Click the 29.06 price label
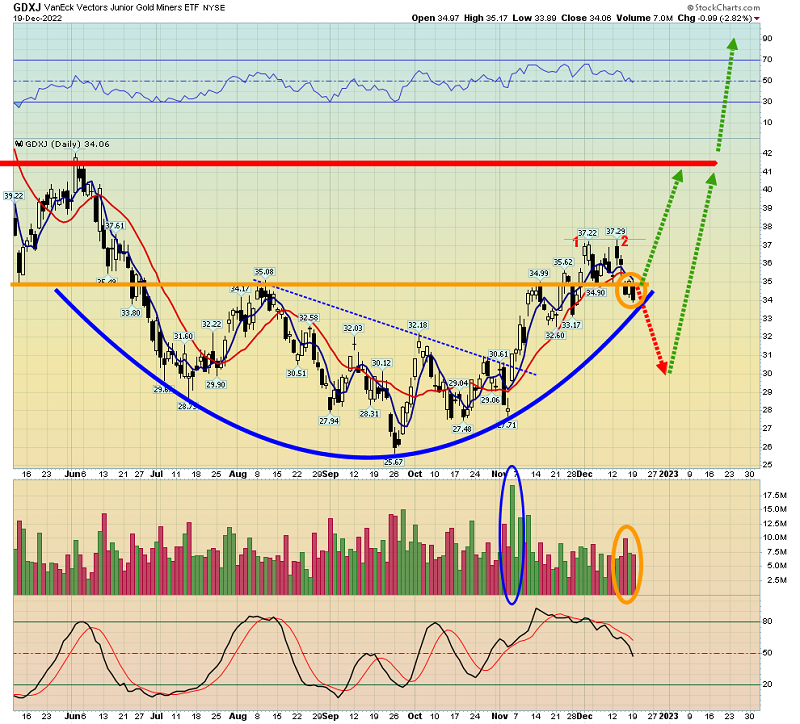Image resolution: width=800 pixels, height=724 pixels. 490,400
